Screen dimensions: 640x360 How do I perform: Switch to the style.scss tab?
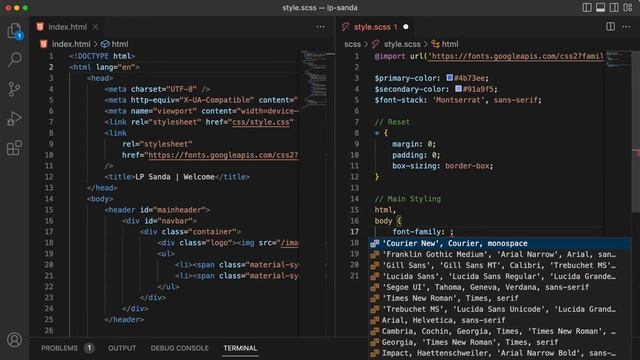pos(376,27)
